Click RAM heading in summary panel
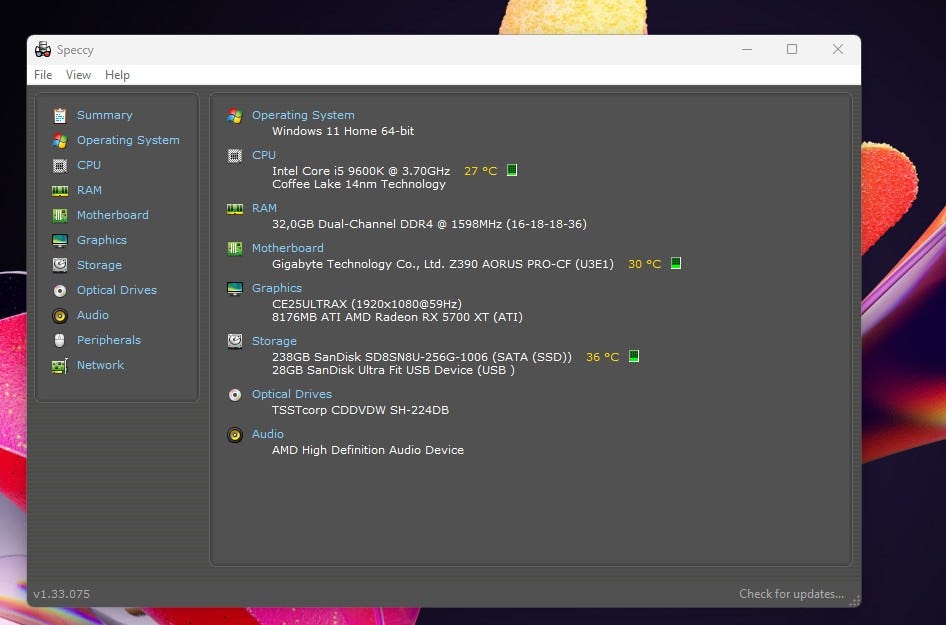The image size is (946, 625). [x=264, y=208]
